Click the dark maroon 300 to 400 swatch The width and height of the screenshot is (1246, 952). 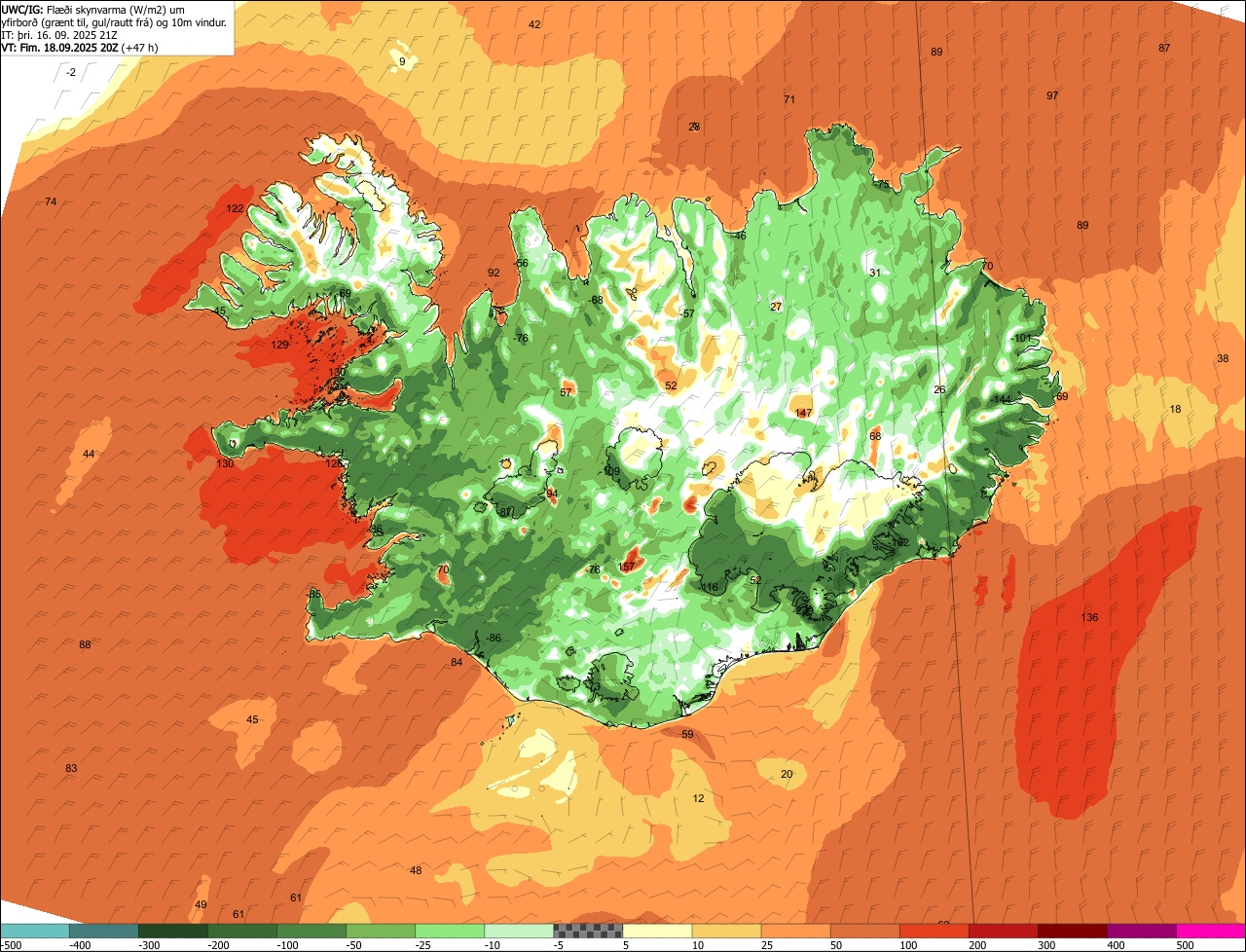pyautogui.click(x=1073, y=931)
